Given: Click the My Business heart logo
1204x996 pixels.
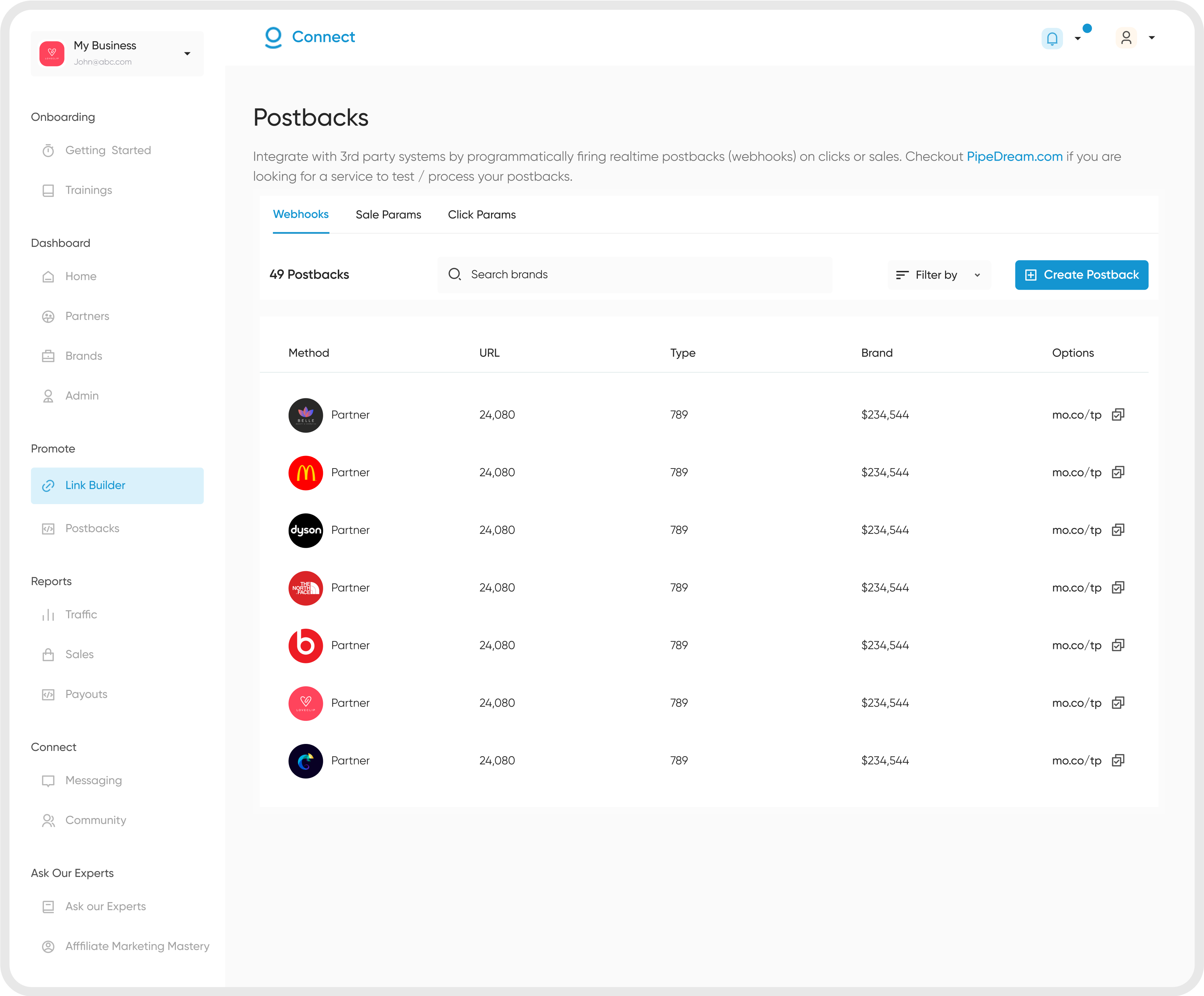Looking at the screenshot, I should tap(52, 53).
